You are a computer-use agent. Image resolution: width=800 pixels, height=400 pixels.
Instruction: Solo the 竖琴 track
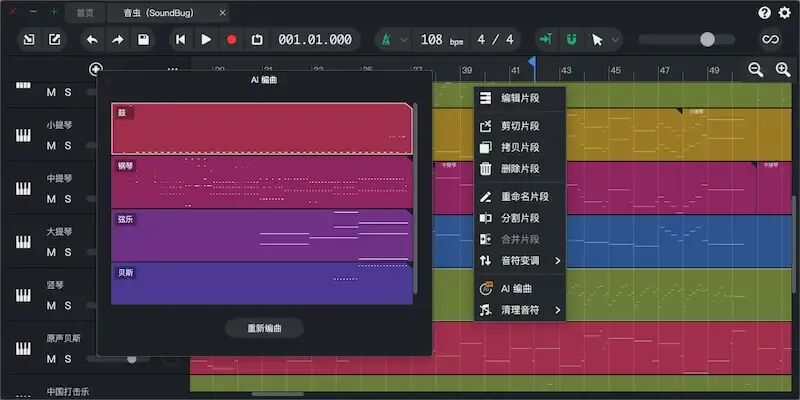(x=68, y=306)
